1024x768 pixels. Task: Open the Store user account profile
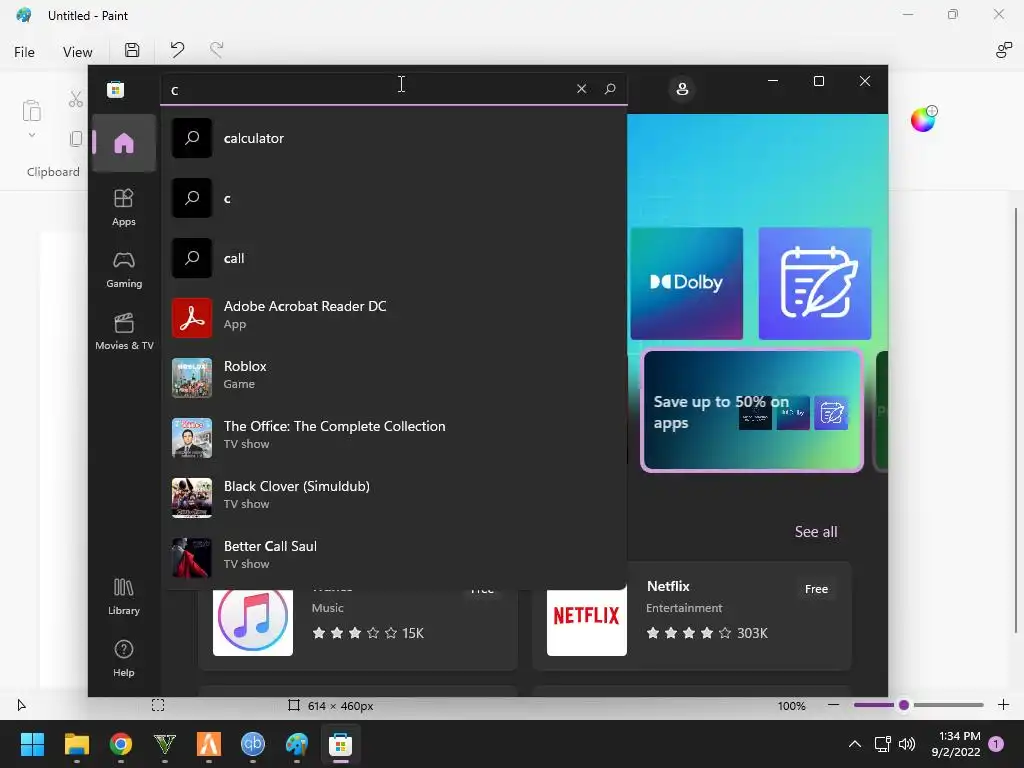pyautogui.click(x=682, y=89)
